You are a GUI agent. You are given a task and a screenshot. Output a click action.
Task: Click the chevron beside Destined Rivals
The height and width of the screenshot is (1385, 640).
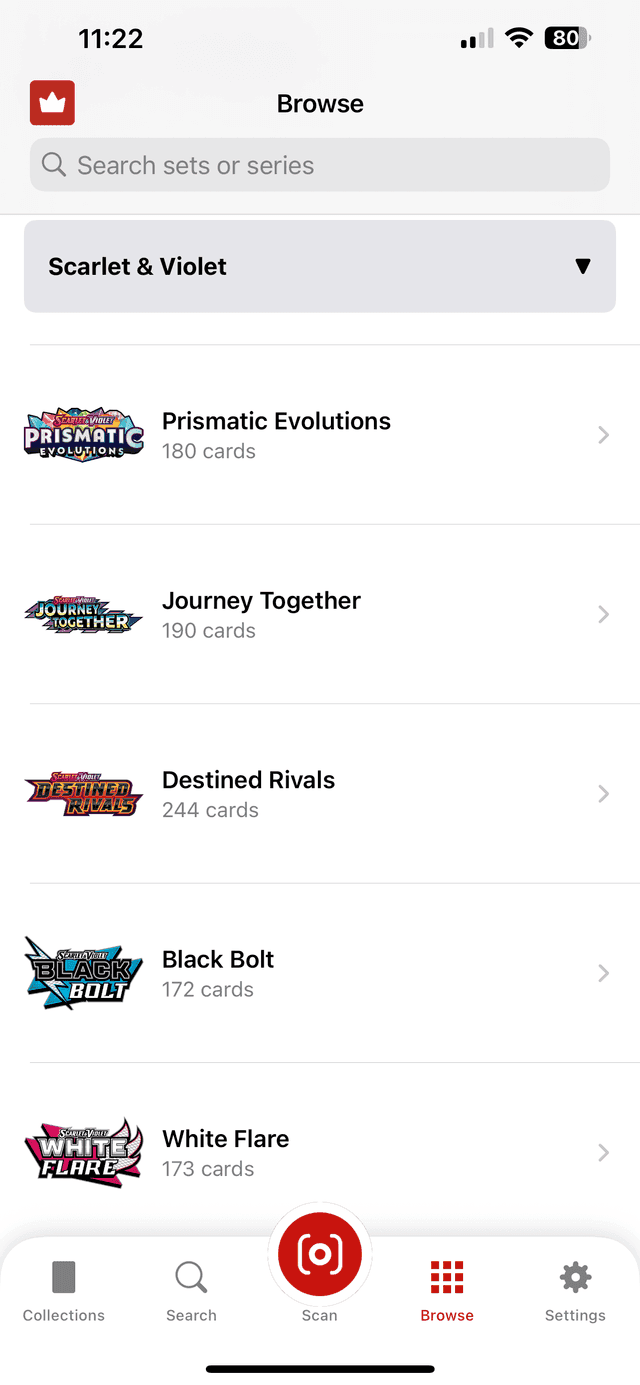click(603, 794)
